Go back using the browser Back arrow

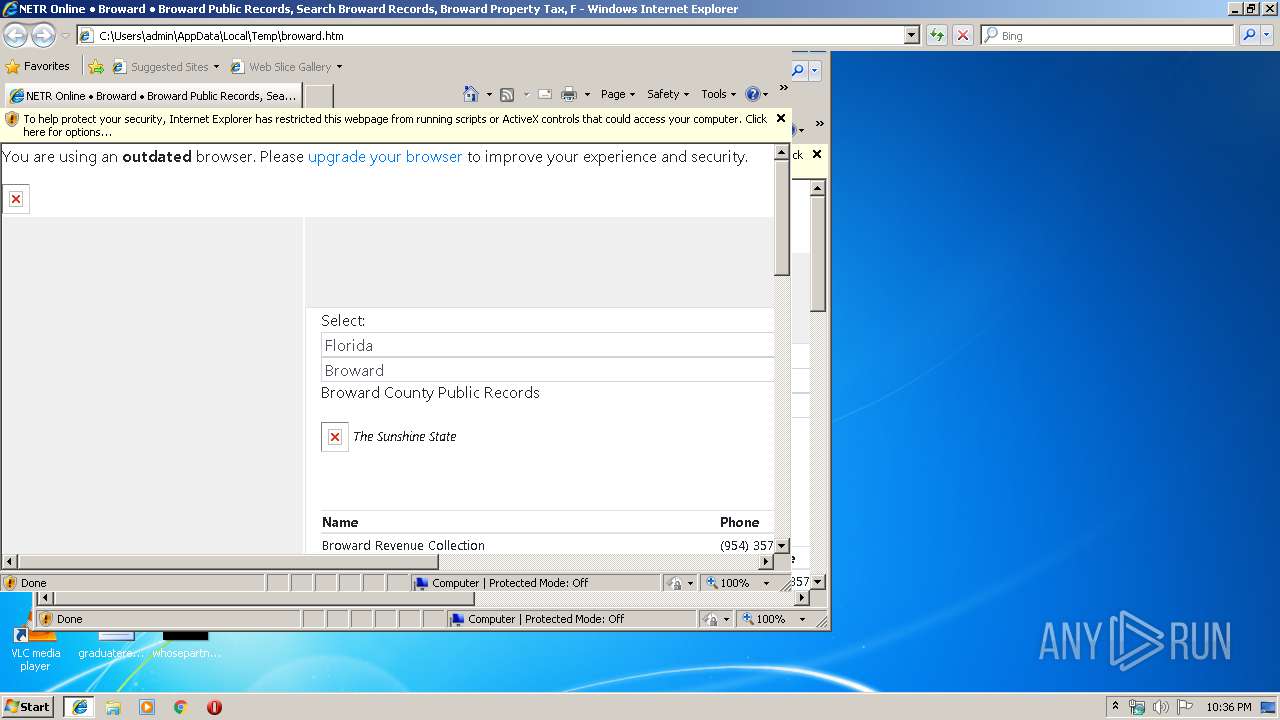(15, 36)
